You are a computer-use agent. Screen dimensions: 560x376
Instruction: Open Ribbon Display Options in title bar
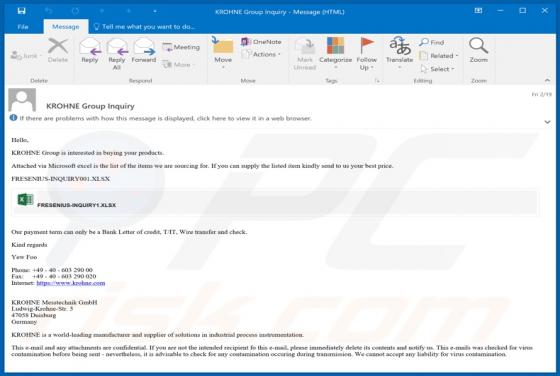click(478, 11)
